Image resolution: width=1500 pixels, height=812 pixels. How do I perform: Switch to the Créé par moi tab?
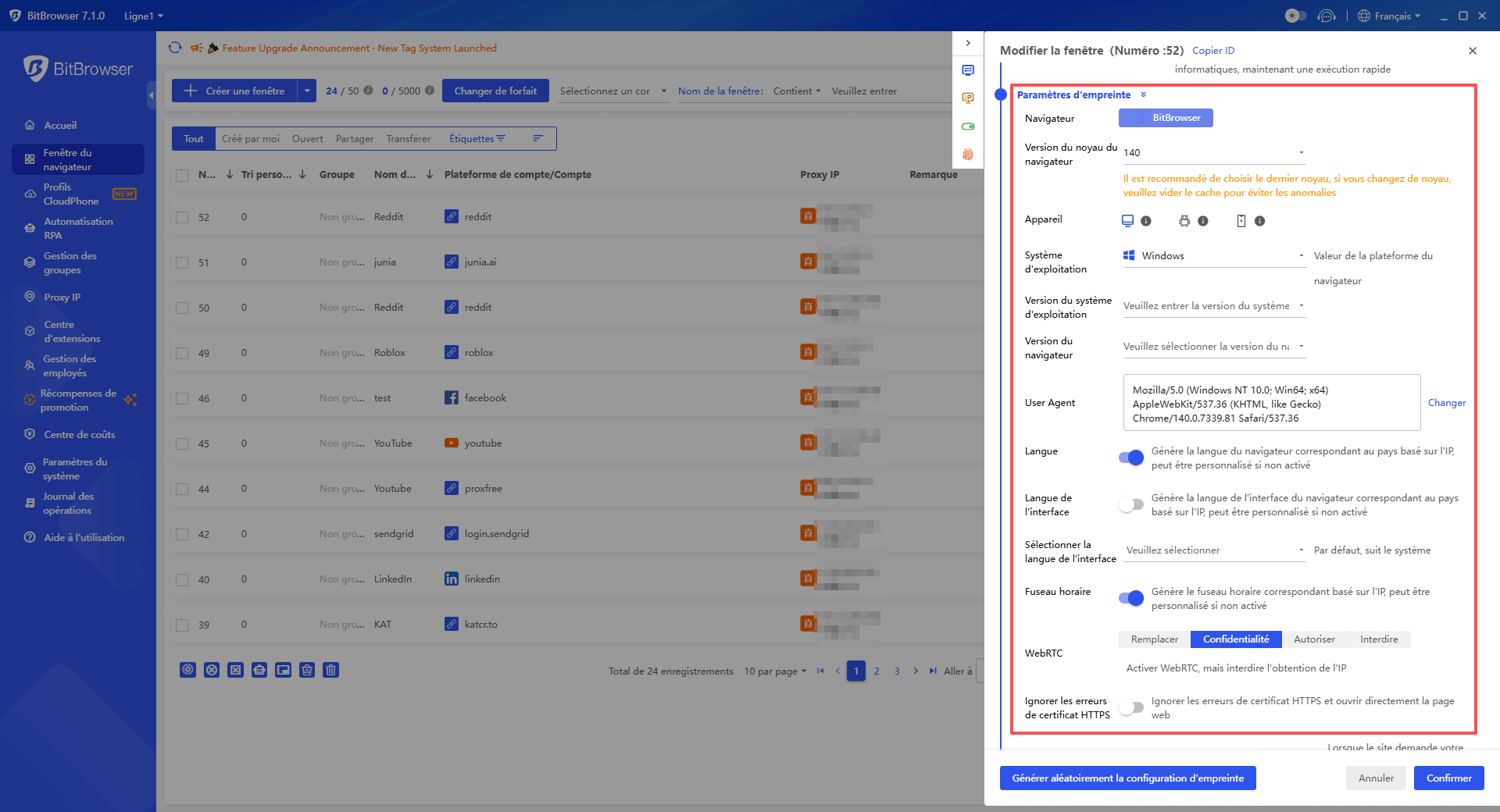250,138
